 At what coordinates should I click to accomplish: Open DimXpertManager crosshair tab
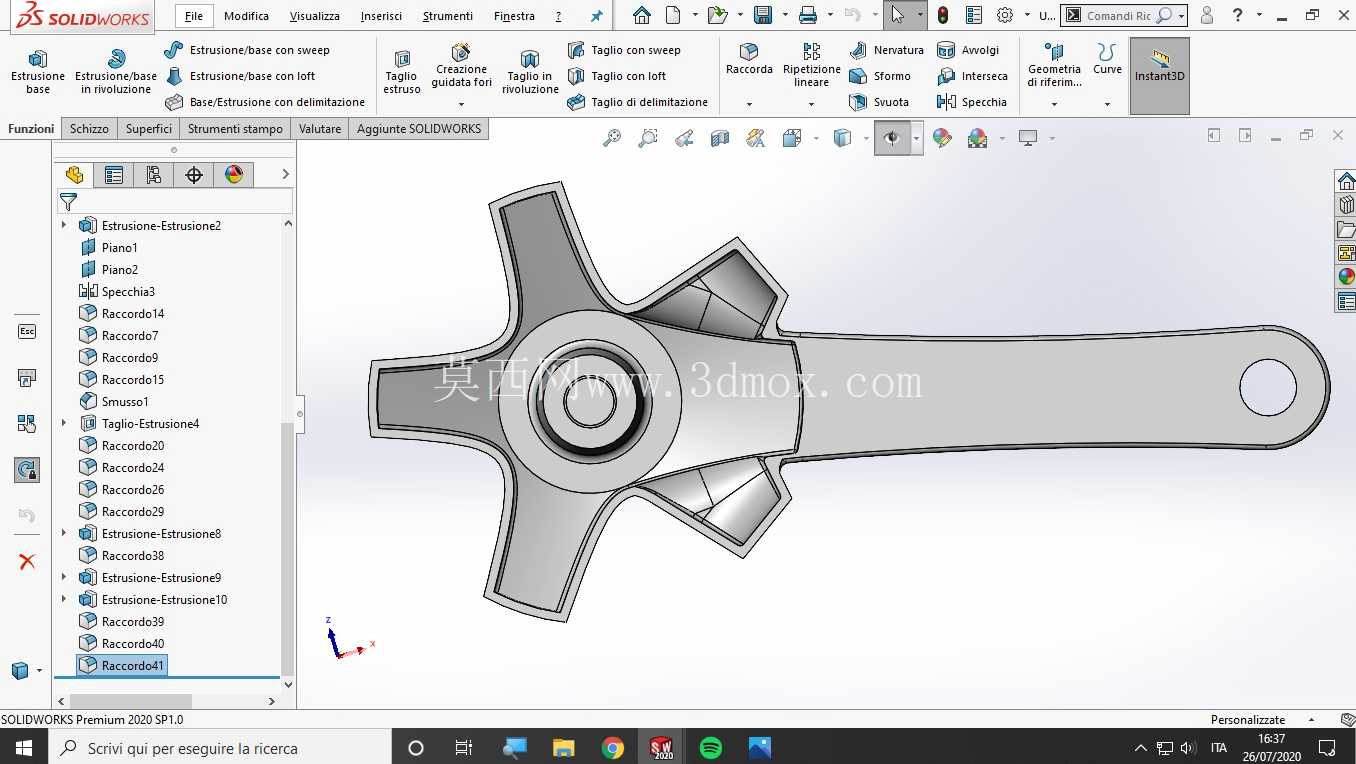(194, 175)
